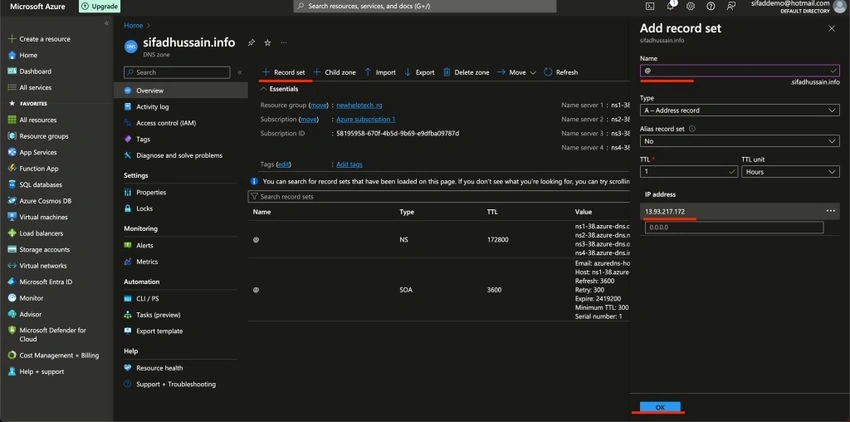Add DNS zone to favorites star

[x=267, y=42]
